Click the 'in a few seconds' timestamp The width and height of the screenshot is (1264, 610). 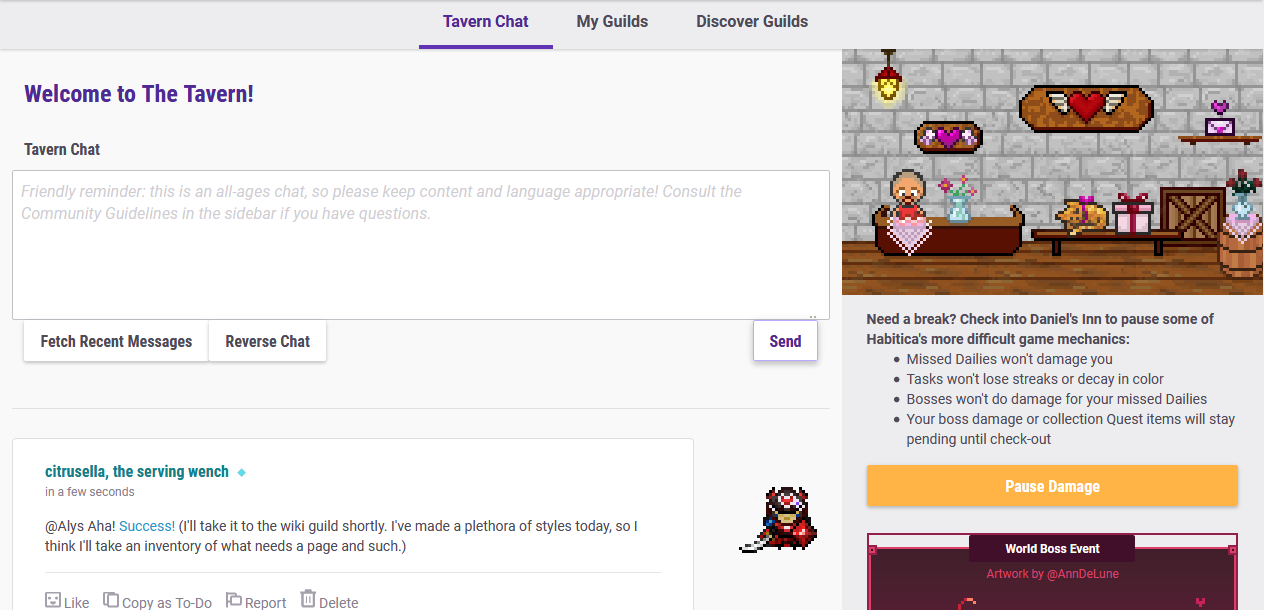coord(90,492)
